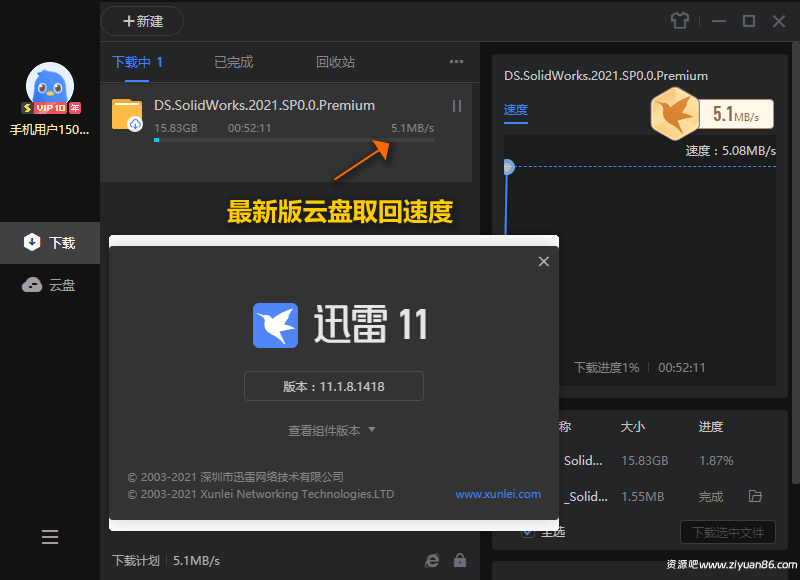Open the www.xunlei.com link
Viewport: 800px width, 580px height.
498,494
